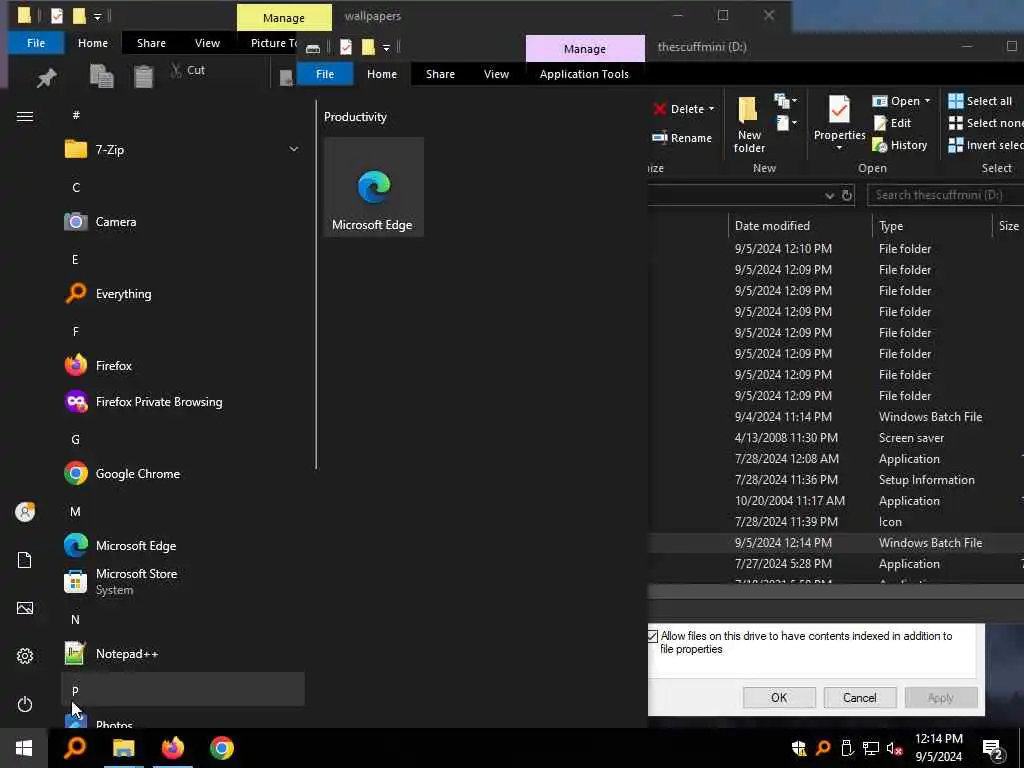Click the Rename ribbon button
The image size is (1024, 768).
pos(682,138)
